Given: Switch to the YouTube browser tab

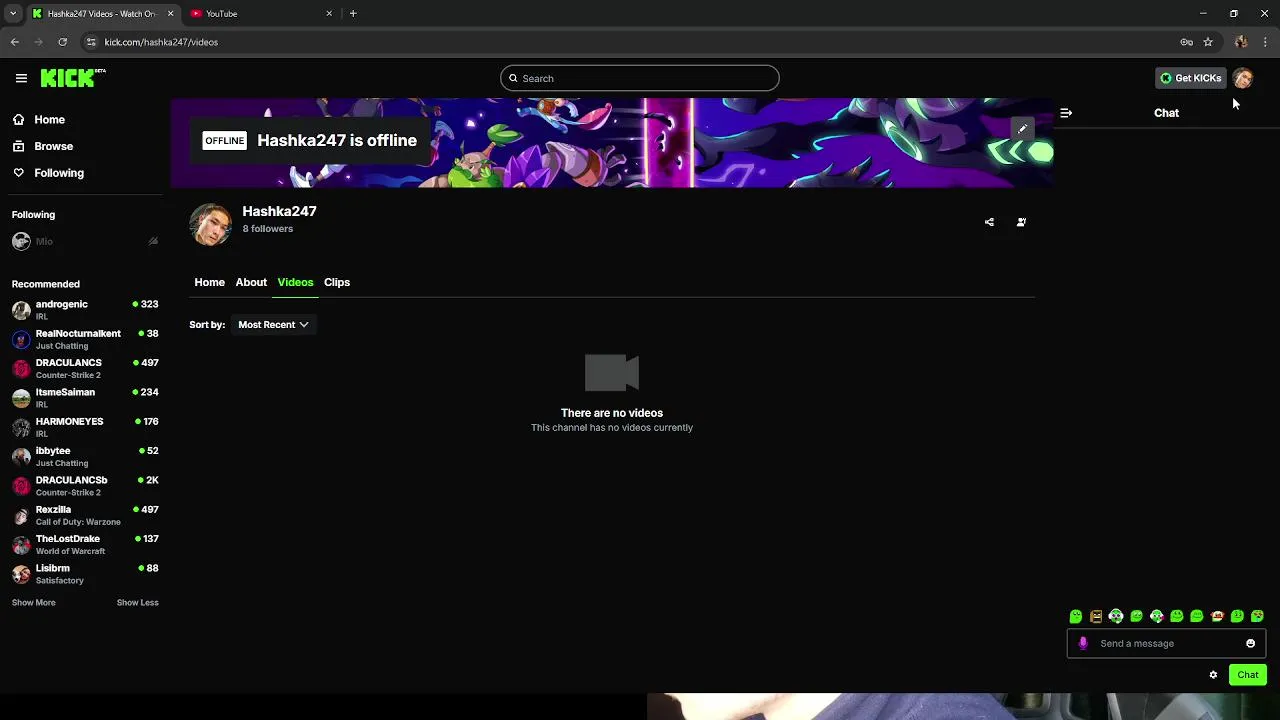Looking at the screenshot, I should coord(260,14).
